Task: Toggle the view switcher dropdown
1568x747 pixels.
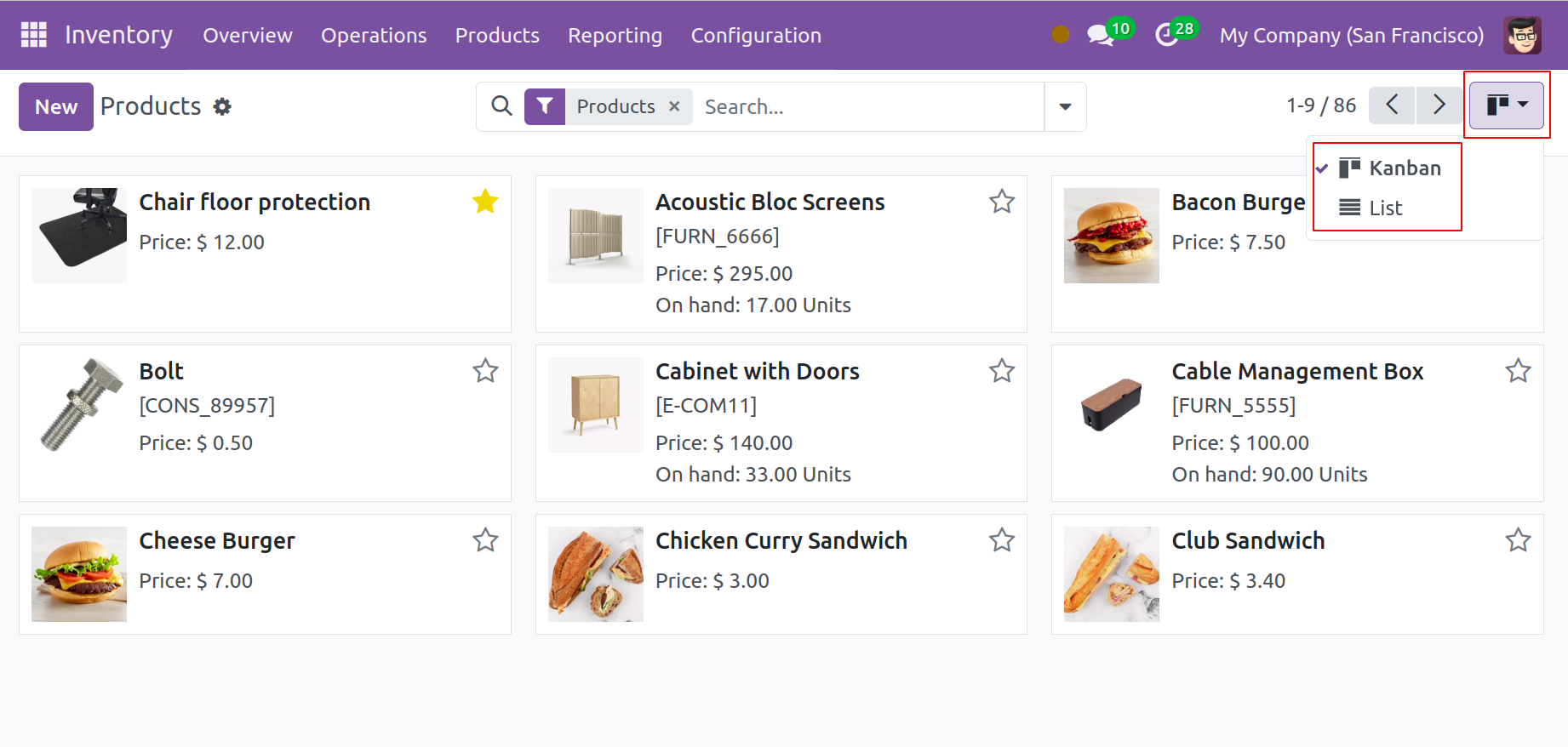Action: (1507, 105)
